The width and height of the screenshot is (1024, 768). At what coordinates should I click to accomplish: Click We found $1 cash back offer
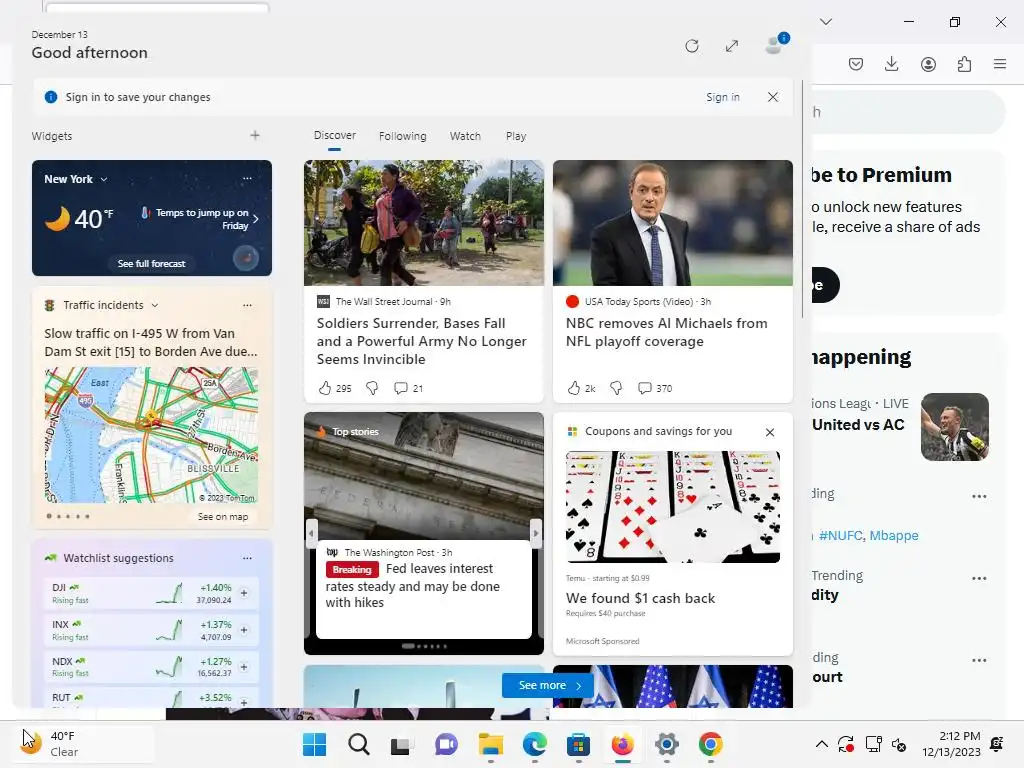pyautogui.click(x=640, y=598)
